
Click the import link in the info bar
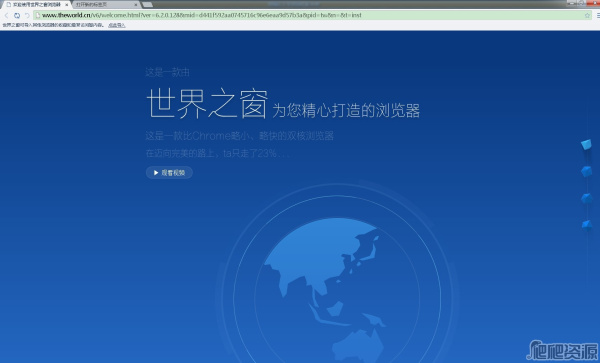[x=117, y=25]
